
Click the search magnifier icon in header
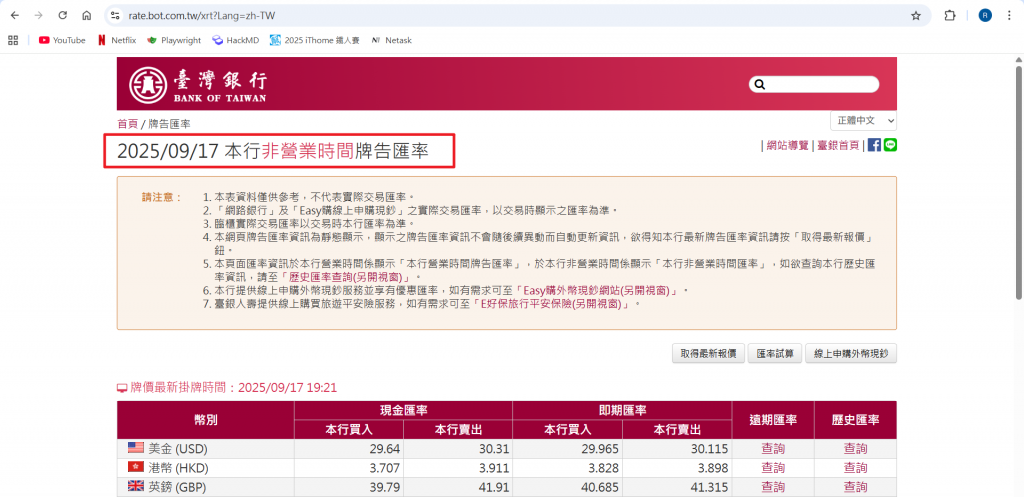click(x=759, y=84)
